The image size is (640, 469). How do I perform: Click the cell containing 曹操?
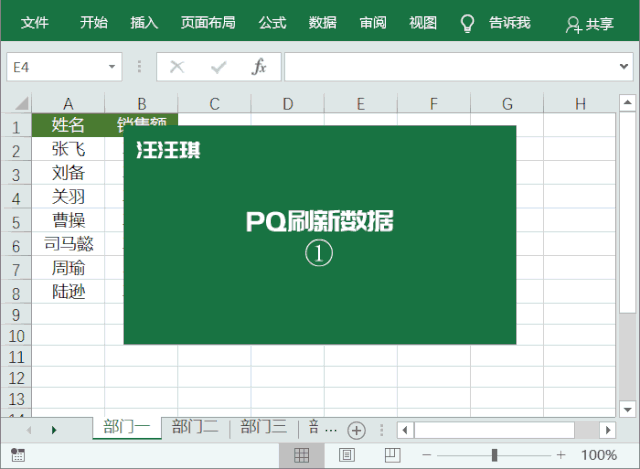point(68,220)
